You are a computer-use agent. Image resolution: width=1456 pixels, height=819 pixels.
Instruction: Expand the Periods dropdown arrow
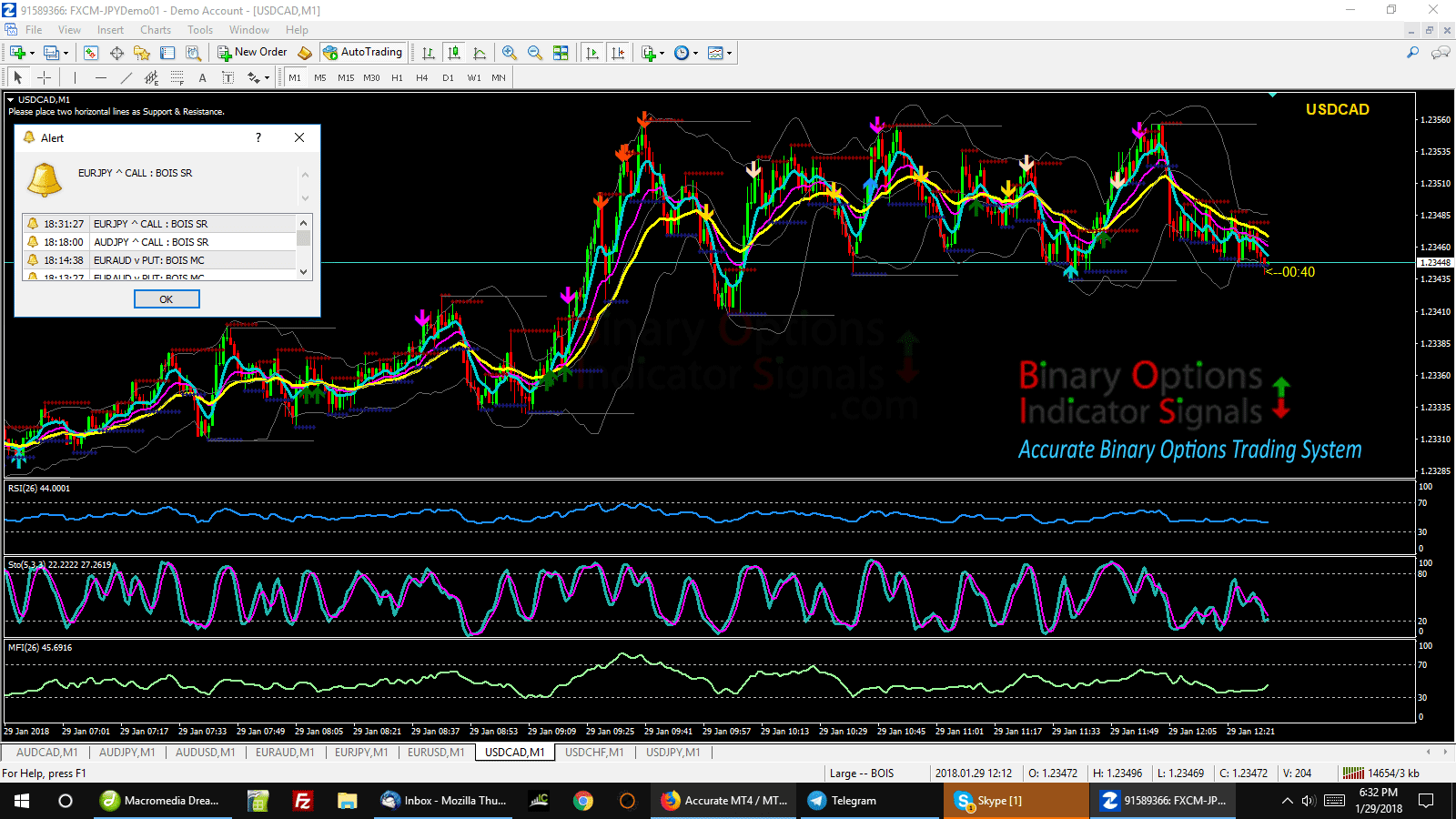click(695, 53)
